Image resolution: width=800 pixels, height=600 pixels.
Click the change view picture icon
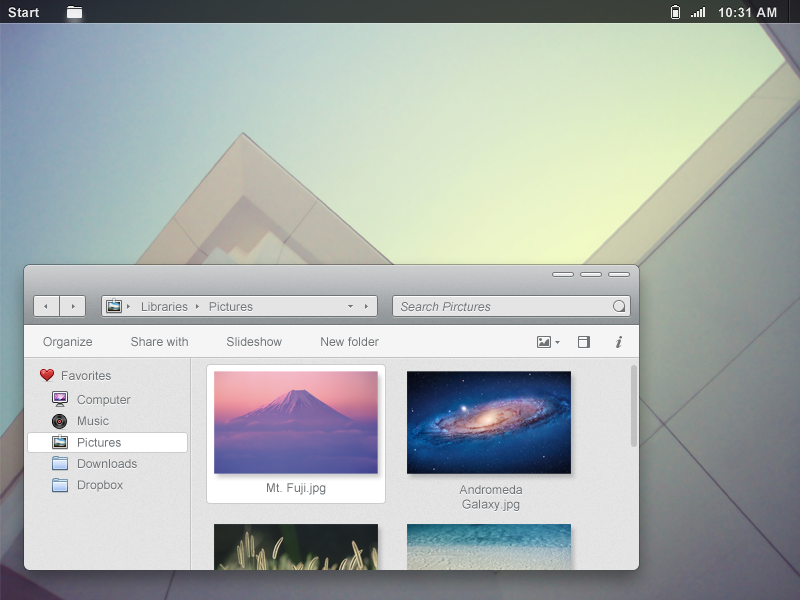544,342
